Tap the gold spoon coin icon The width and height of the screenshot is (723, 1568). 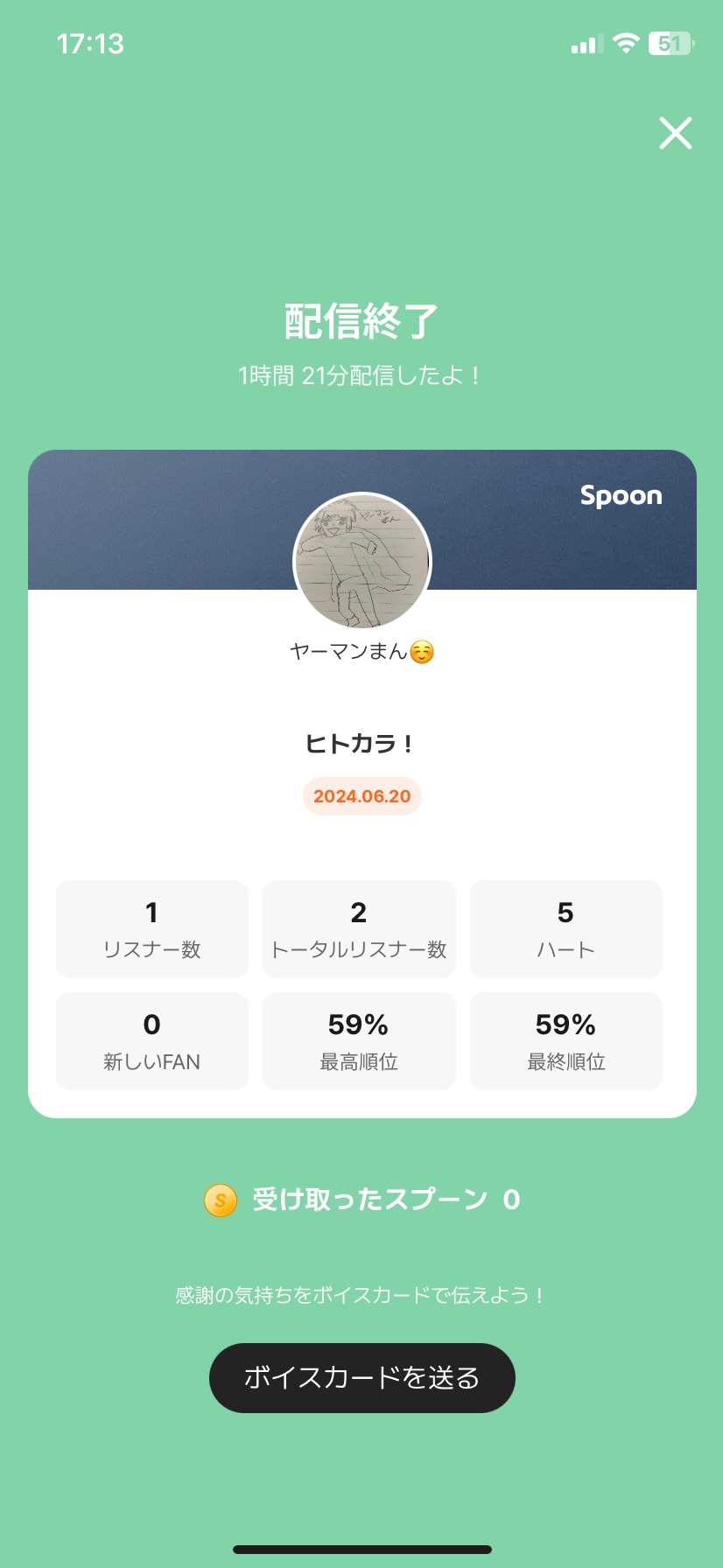pos(221,1200)
